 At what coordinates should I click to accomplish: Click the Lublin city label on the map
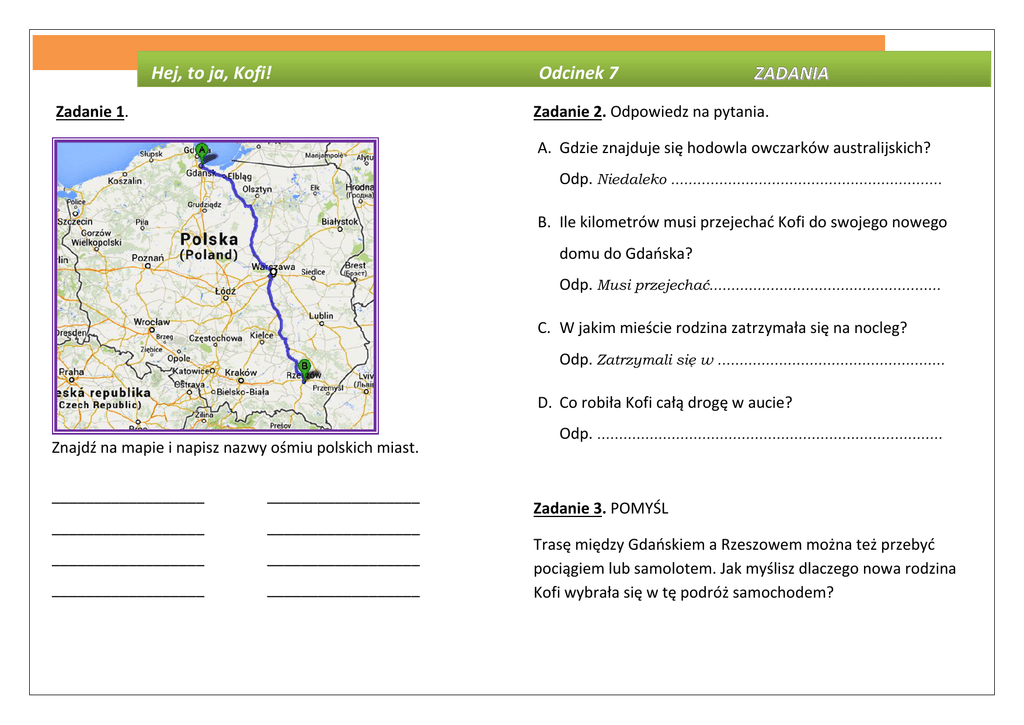[320, 316]
